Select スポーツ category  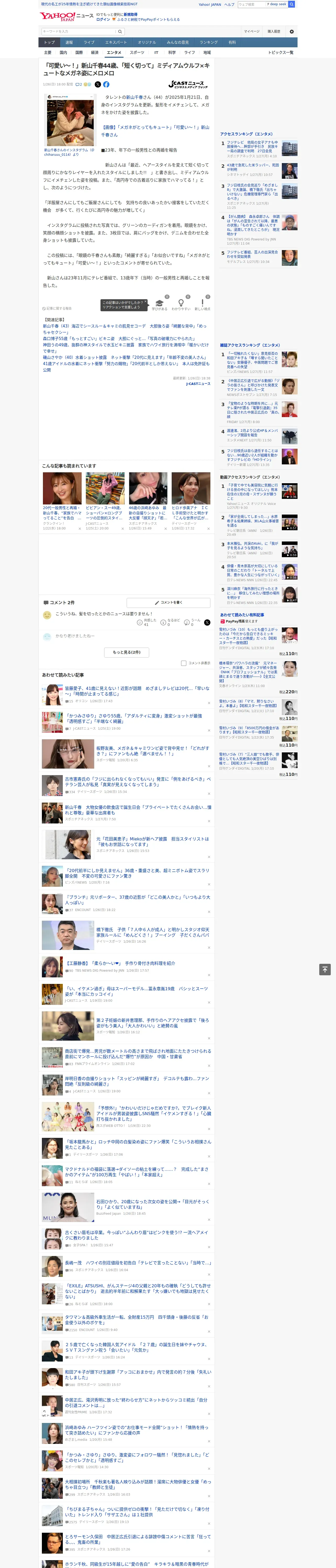click(137, 52)
